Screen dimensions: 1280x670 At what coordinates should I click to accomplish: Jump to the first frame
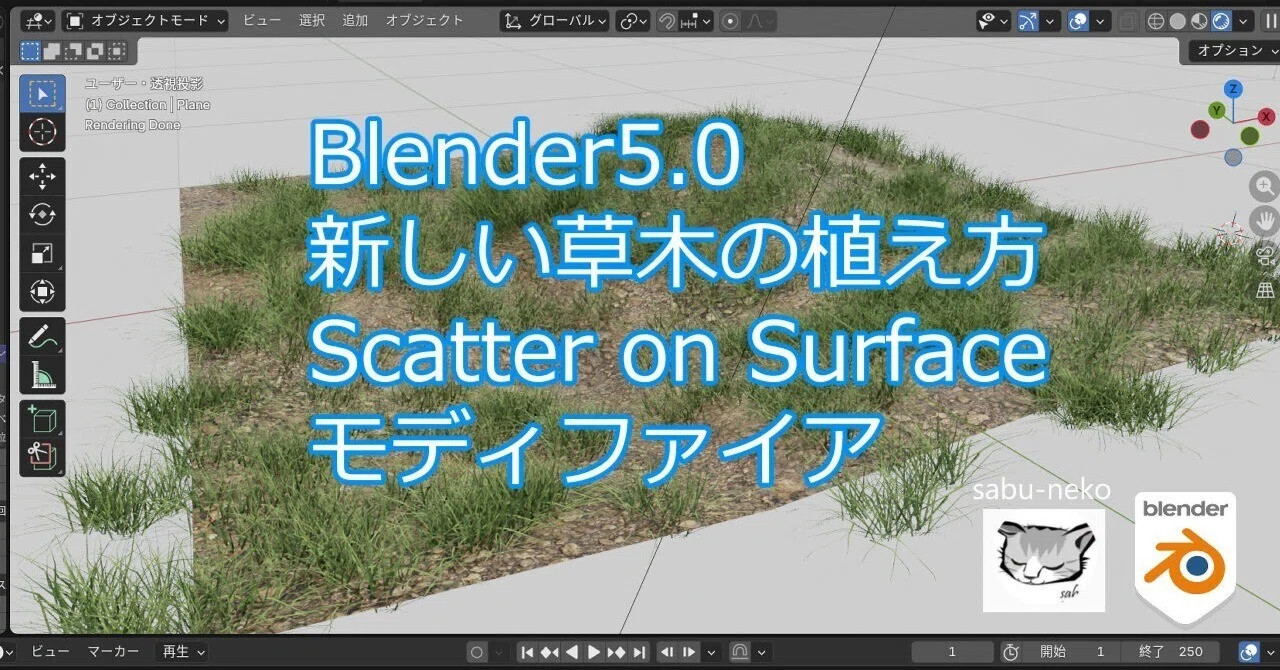(x=527, y=652)
